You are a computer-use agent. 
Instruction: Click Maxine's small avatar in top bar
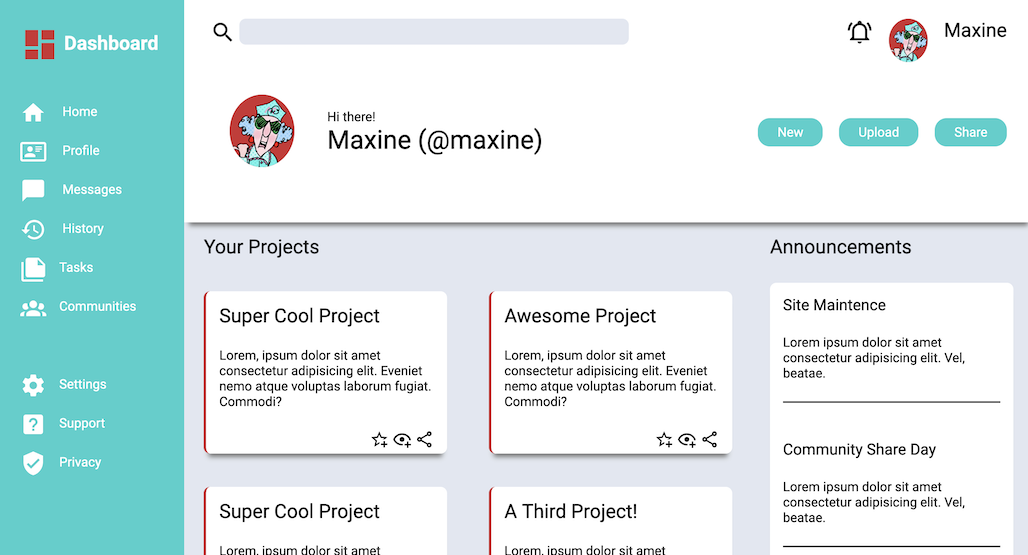point(908,41)
